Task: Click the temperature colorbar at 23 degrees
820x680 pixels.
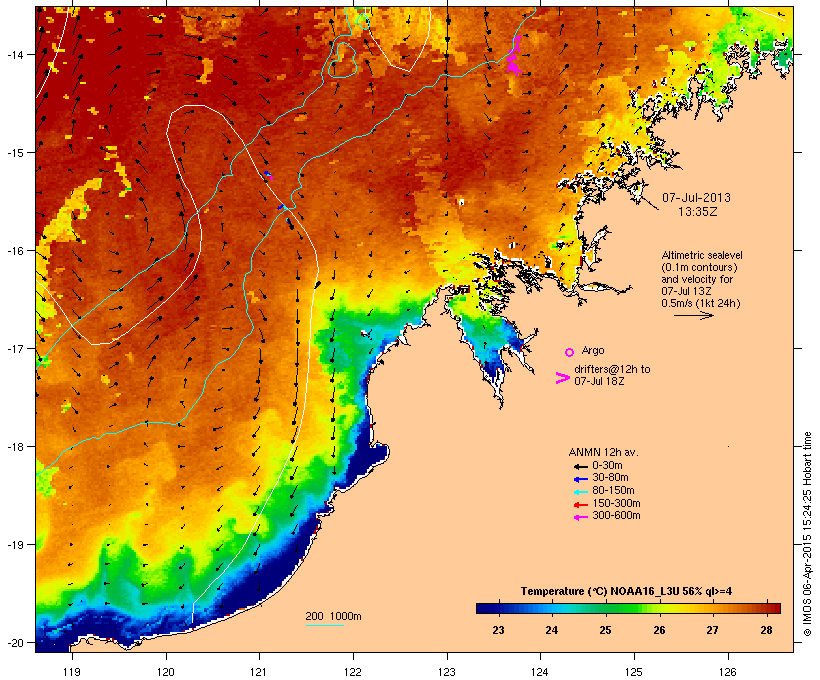Action: coord(498,608)
